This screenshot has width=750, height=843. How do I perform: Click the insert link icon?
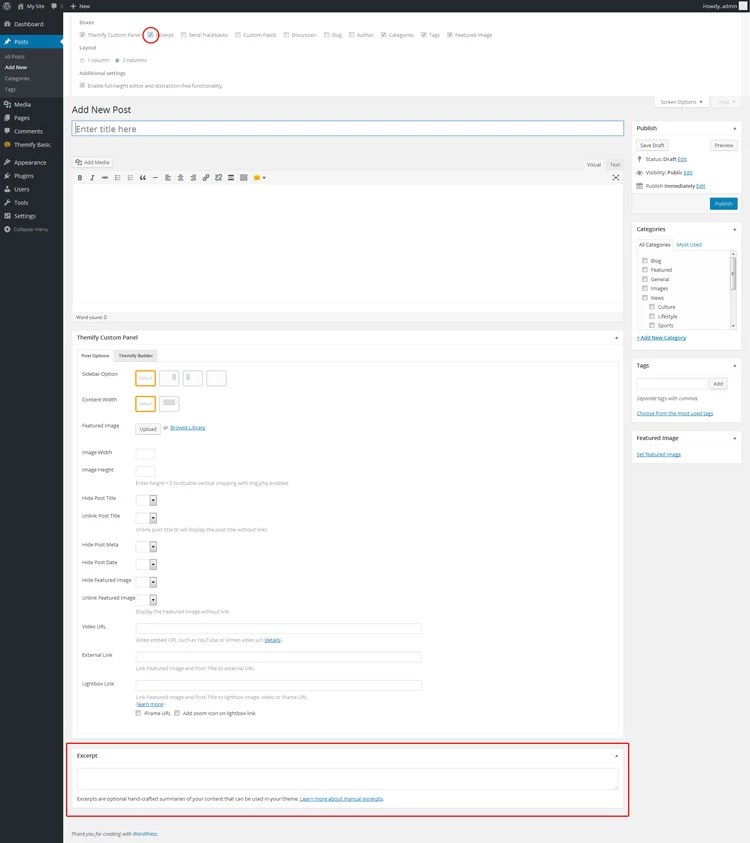(206, 177)
